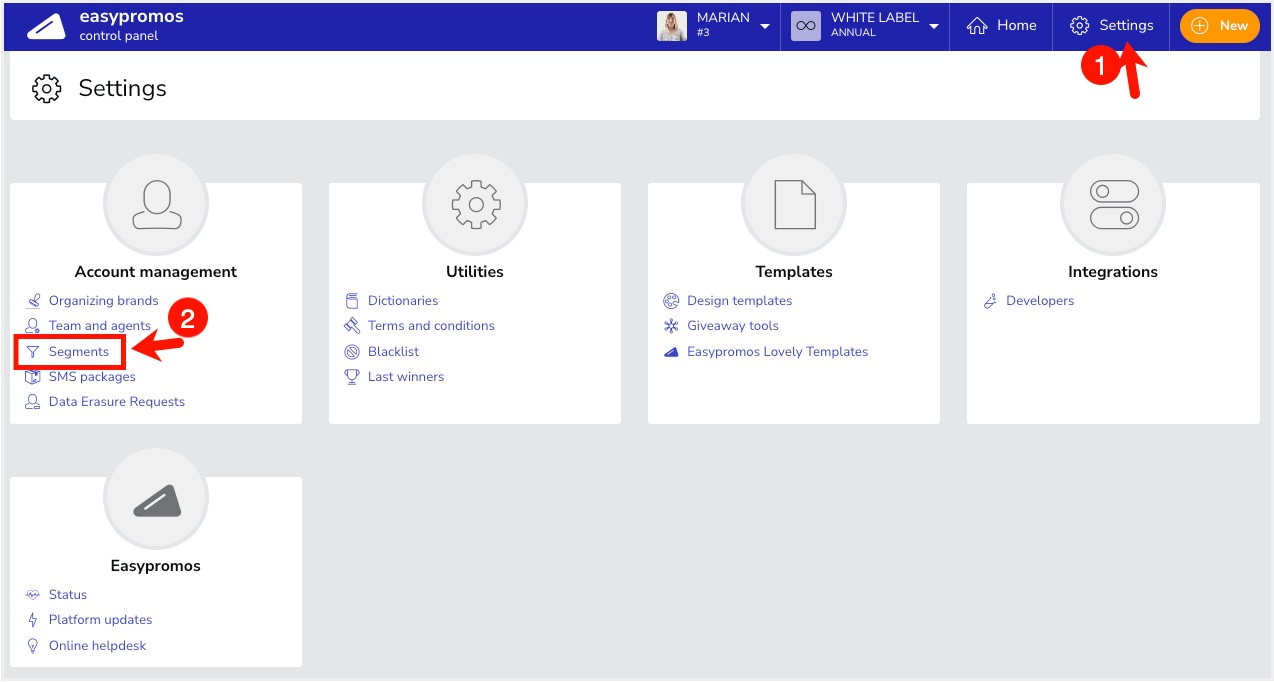This screenshot has height=682, width=1274.
Task: Open the WHITE LABEL plan dropdown arrow
Action: coord(934,26)
